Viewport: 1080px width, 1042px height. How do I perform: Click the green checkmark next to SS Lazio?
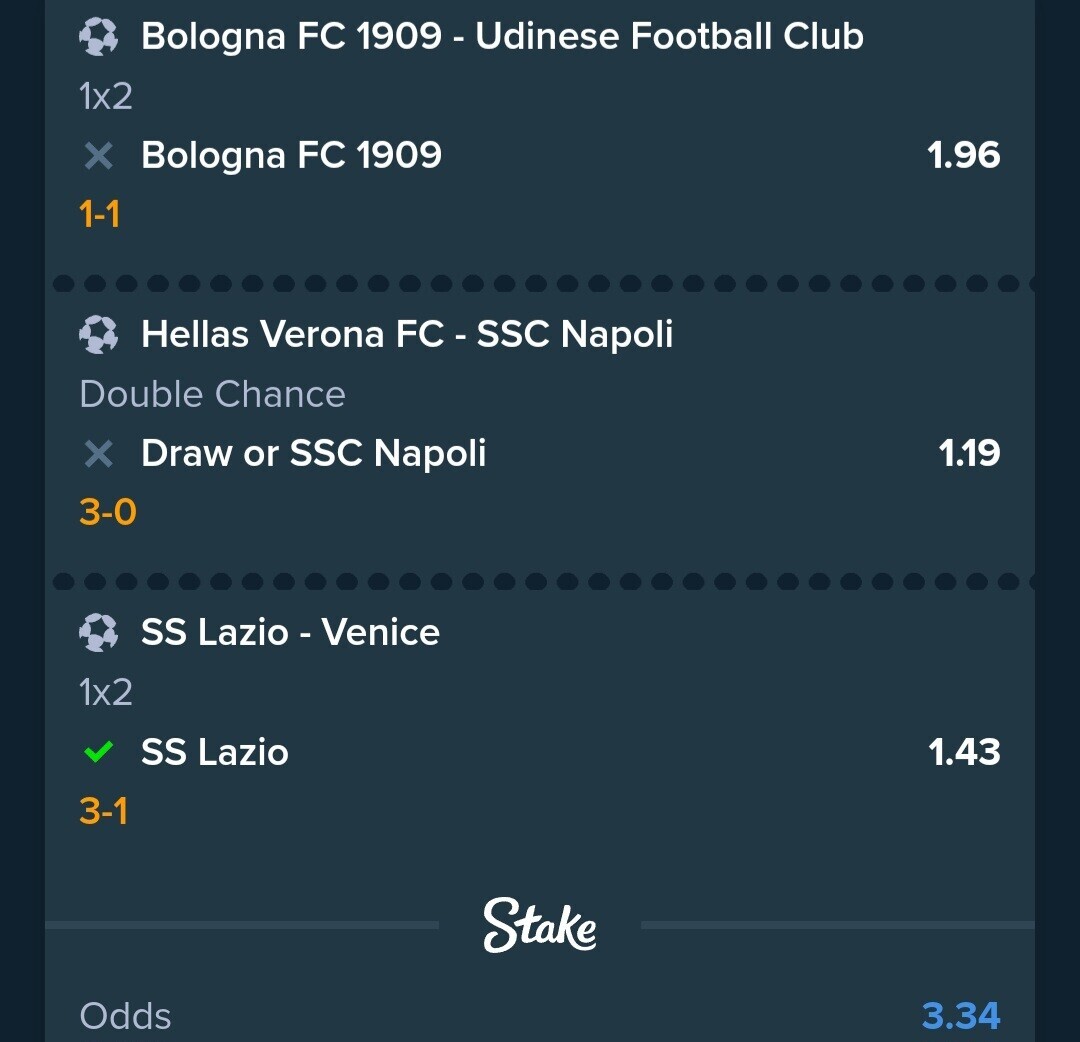pos(98,752)
